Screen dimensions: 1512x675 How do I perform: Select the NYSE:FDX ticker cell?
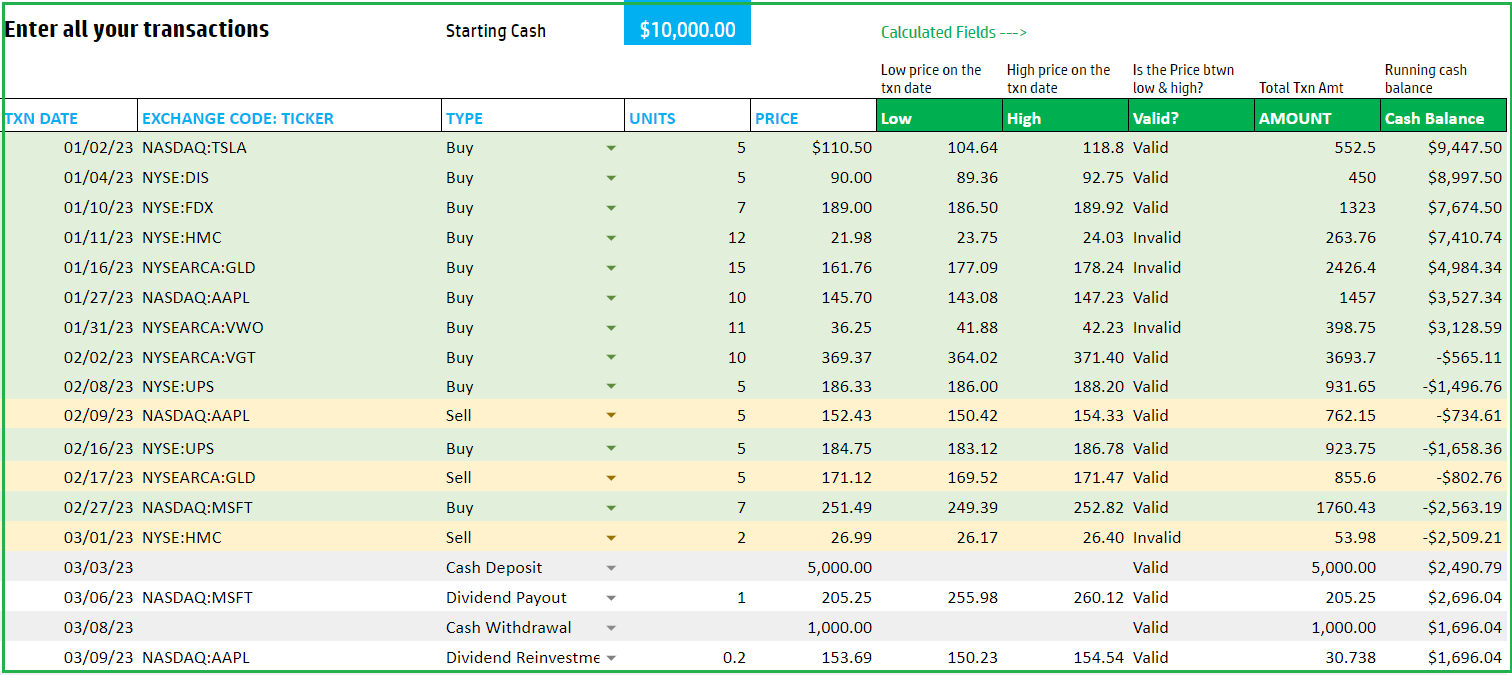click(289, 208)
